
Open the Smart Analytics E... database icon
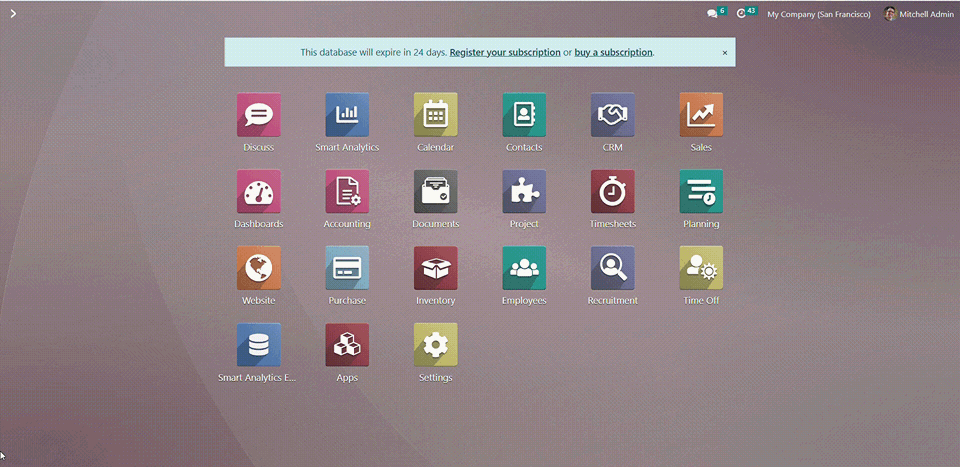[259, 345]
